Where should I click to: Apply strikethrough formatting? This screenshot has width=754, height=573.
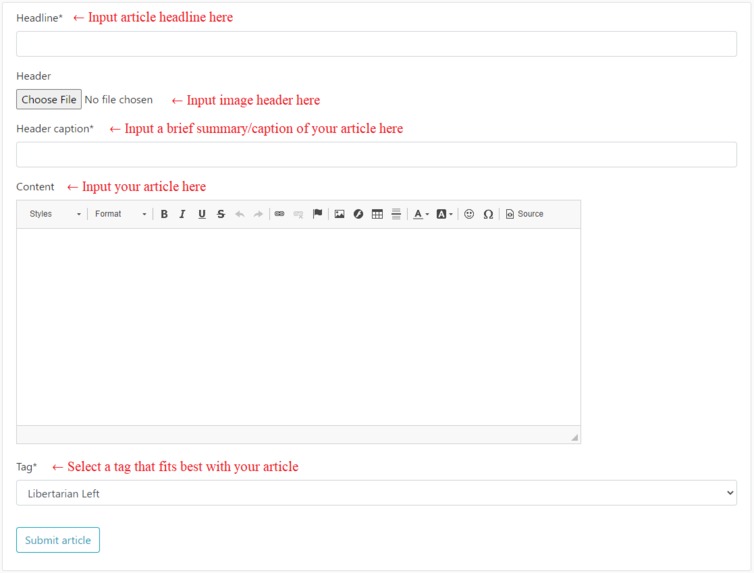221,214
